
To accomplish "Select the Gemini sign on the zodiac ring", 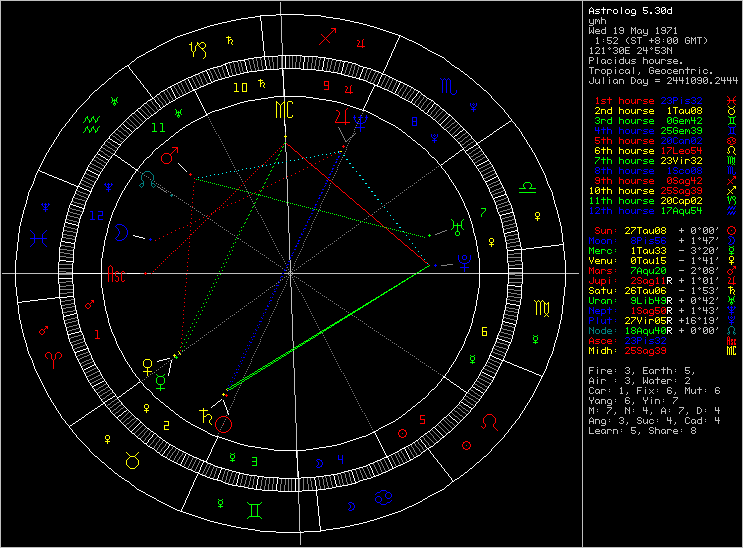I will coord(257,510).
